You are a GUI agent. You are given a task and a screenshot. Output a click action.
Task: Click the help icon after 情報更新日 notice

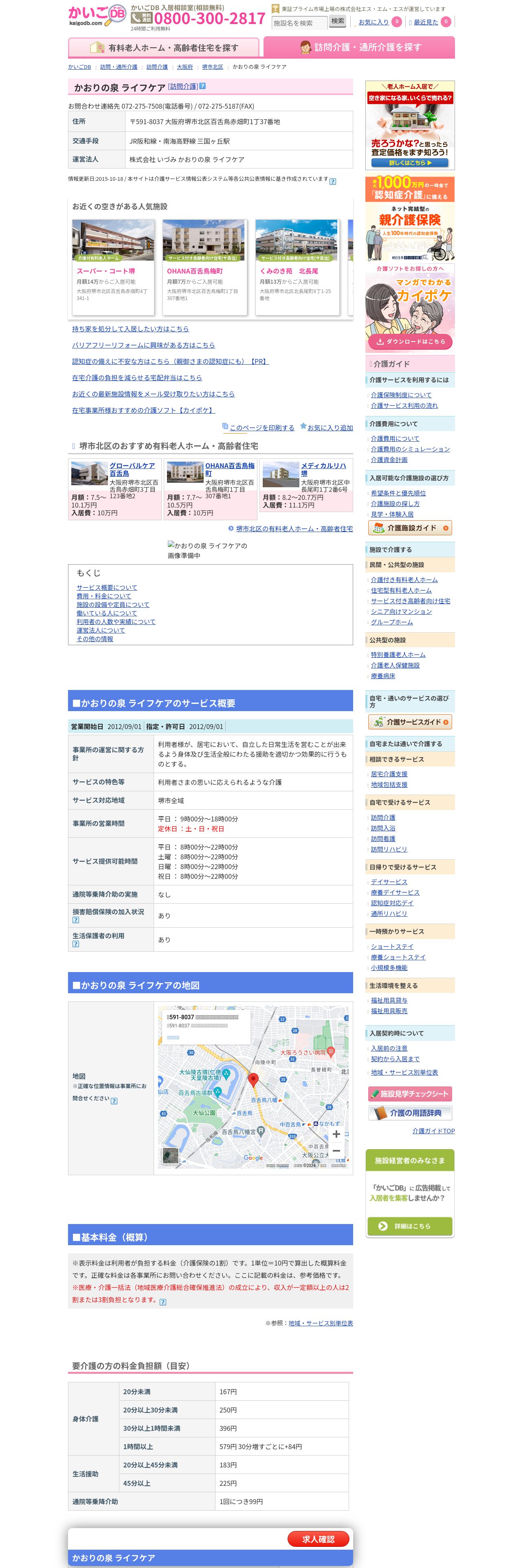[332, 181]
